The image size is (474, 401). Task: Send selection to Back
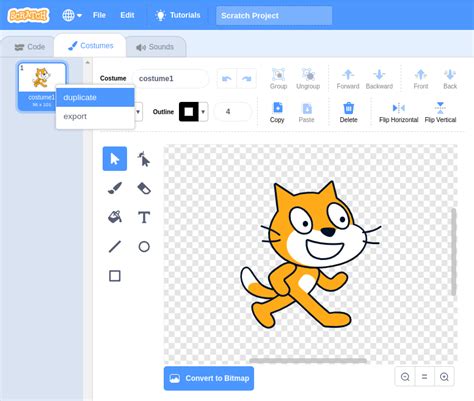450,79
